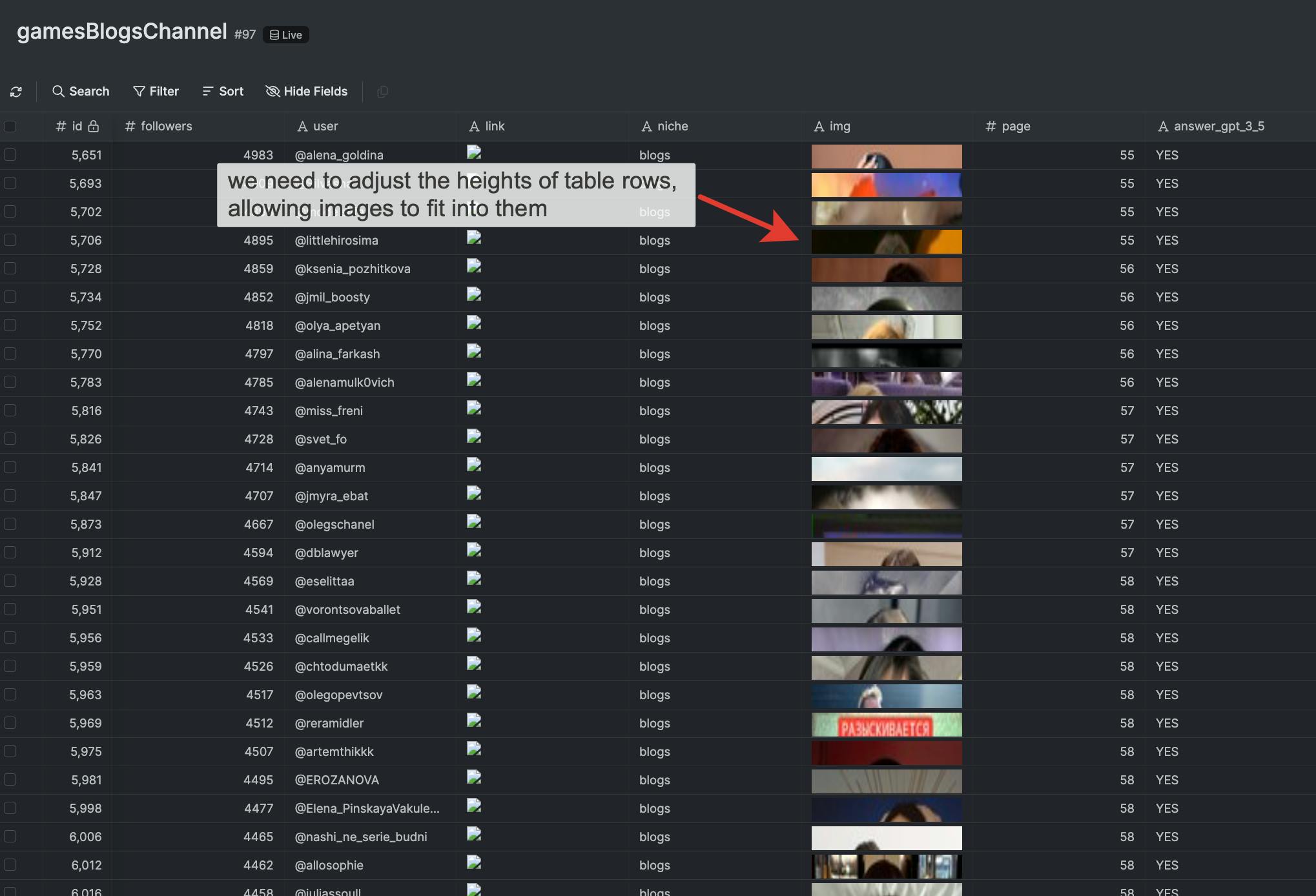Click the refresh table icon
Viewport: 1316px width, 896px height.
coord(16,92)
